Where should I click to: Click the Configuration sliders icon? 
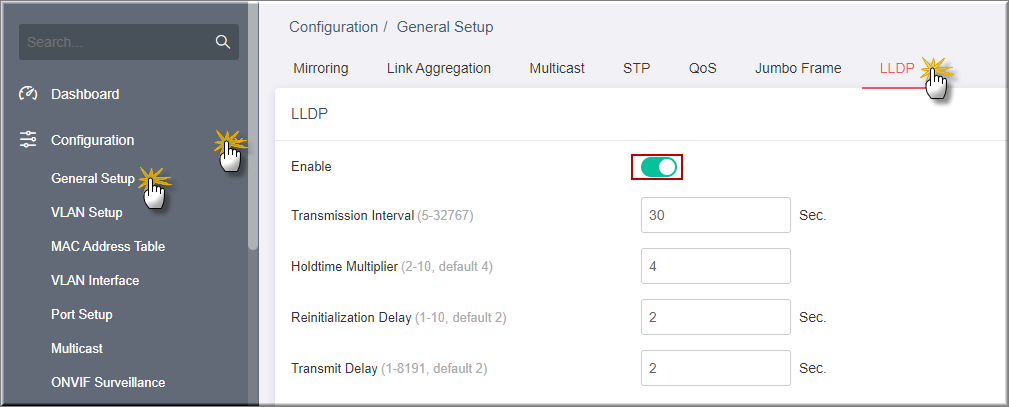tap(28, 140)
